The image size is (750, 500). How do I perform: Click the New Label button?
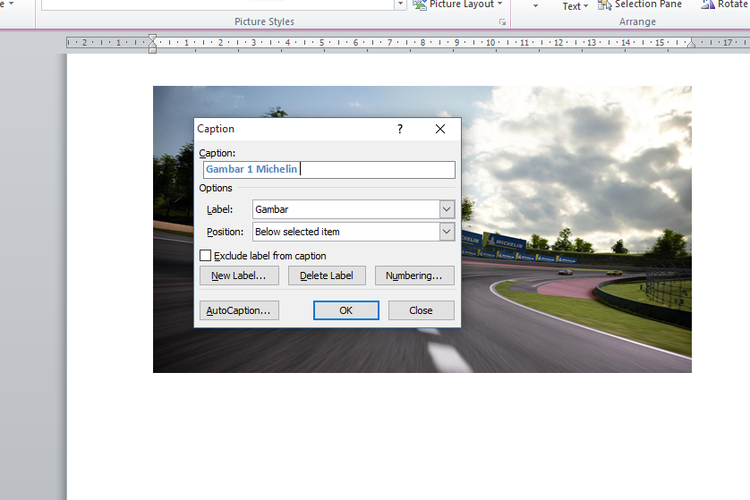(239, 276)
